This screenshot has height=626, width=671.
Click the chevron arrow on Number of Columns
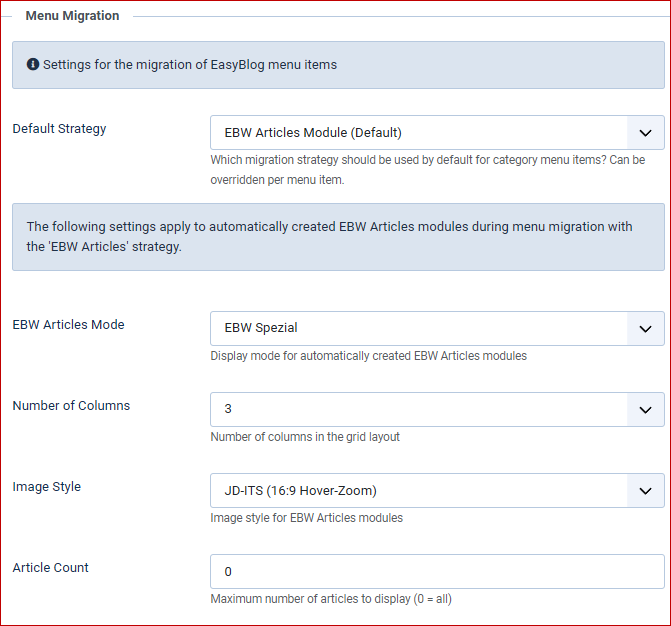coord(644,409)
